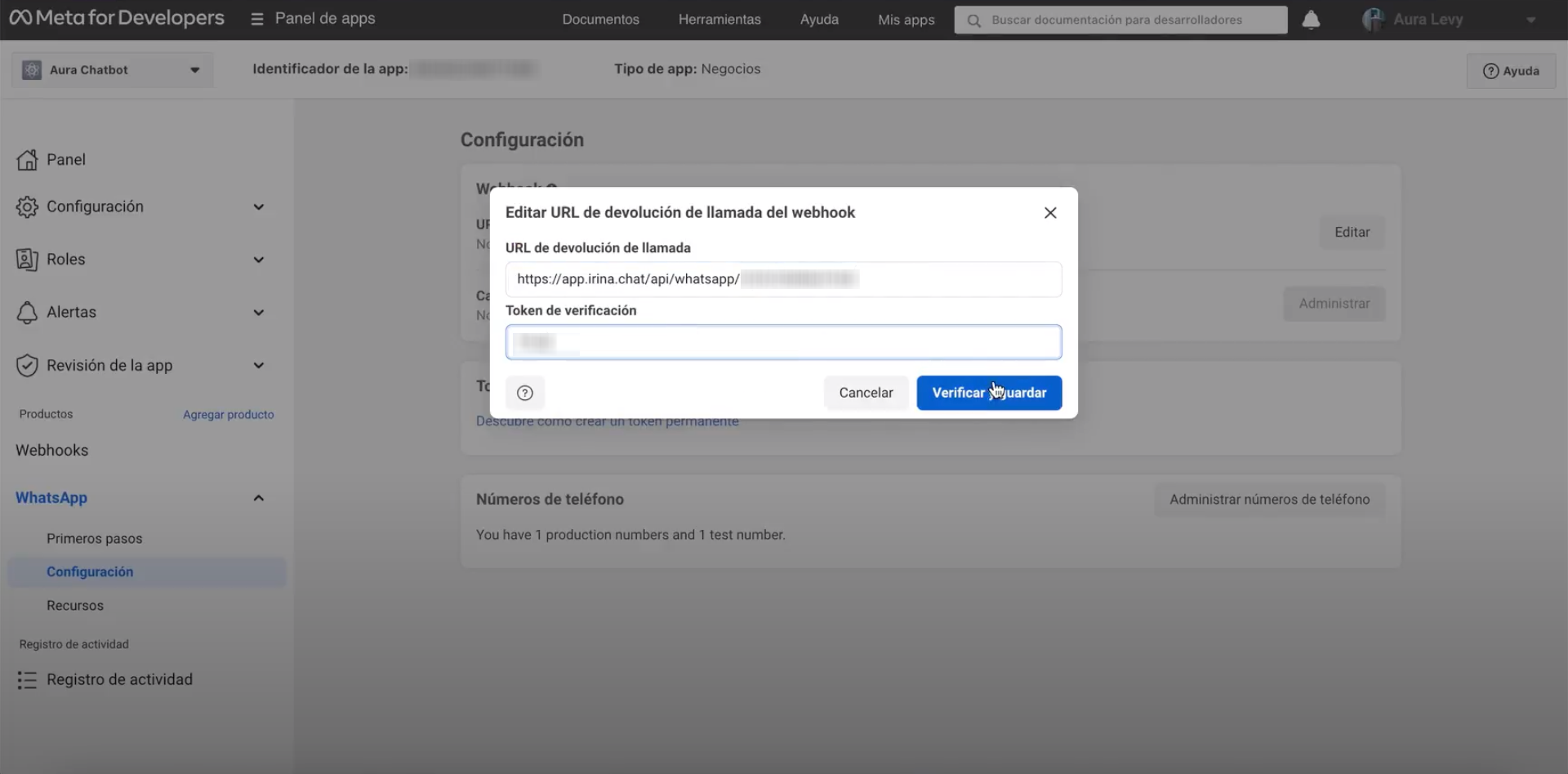This screenshot has width=1568, height=774.
Task: Open the Ayuda top navigation item
Action: pyautogui.click(x=819, y=20)
